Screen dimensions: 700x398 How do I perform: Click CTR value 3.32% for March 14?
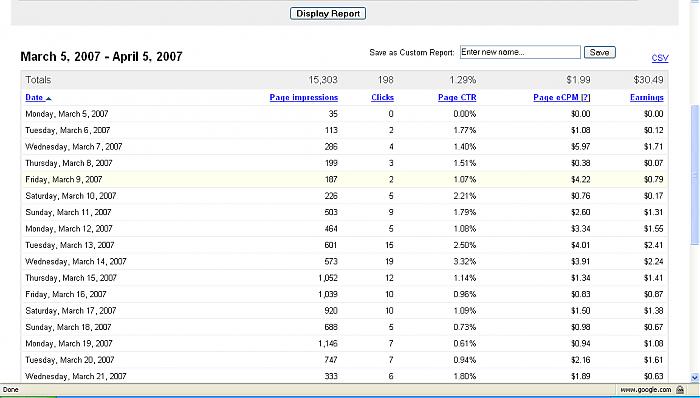pyautogui.click(x=465, y=261)
